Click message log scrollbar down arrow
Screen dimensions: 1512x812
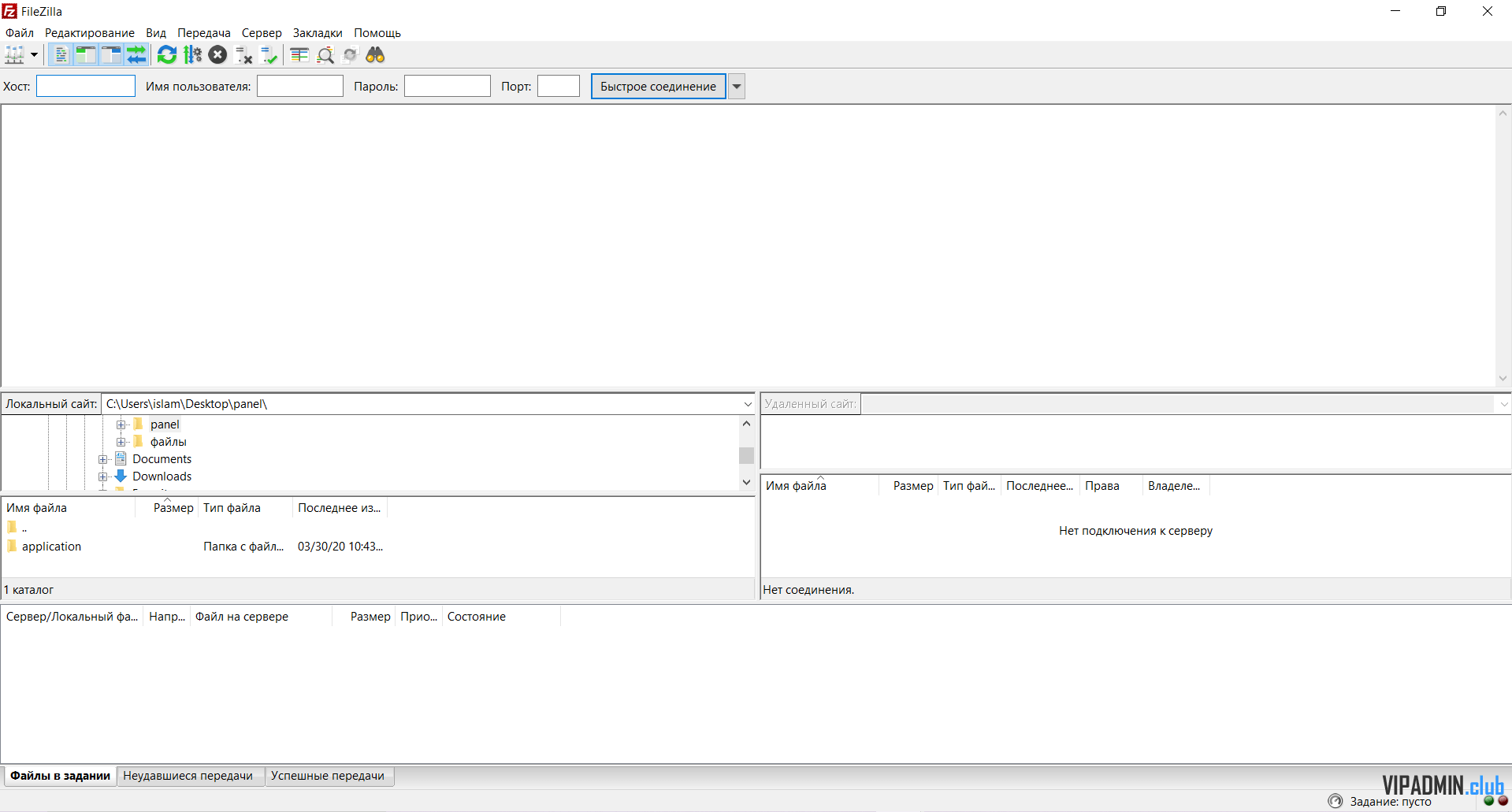pos(1503,378)
